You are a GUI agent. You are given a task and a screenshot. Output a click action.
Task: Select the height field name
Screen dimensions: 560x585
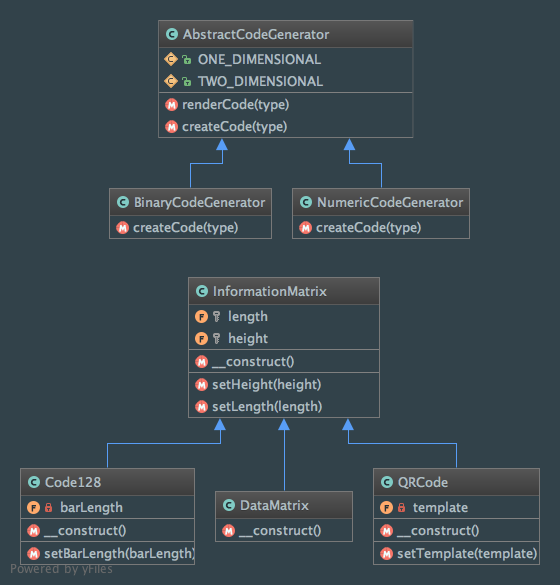pyautogui.click(x=248, y=339)
